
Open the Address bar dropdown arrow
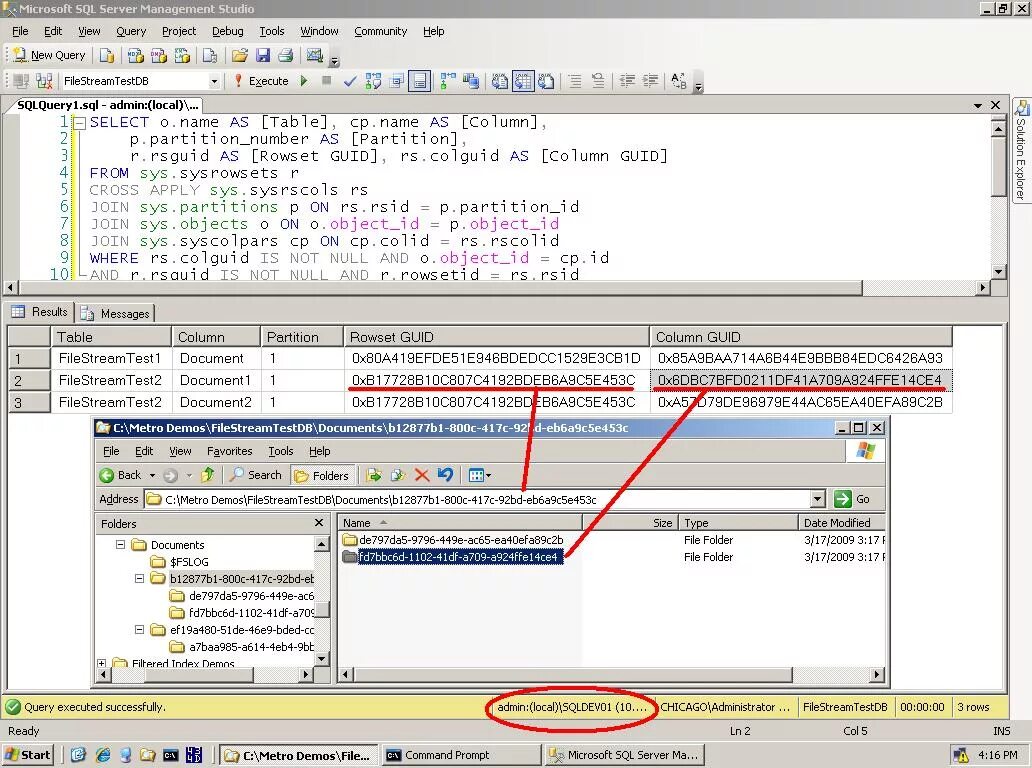point(817,499)
